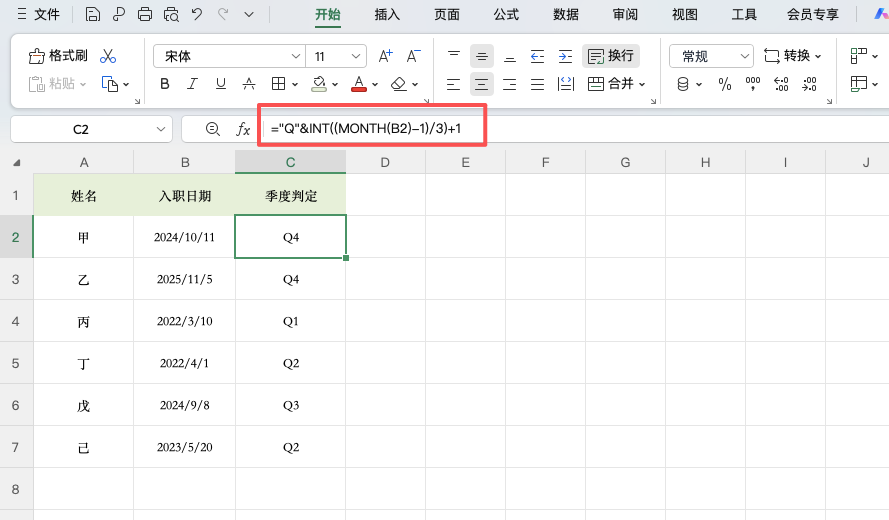Click the red font color swatch

[x=359, y=84]
